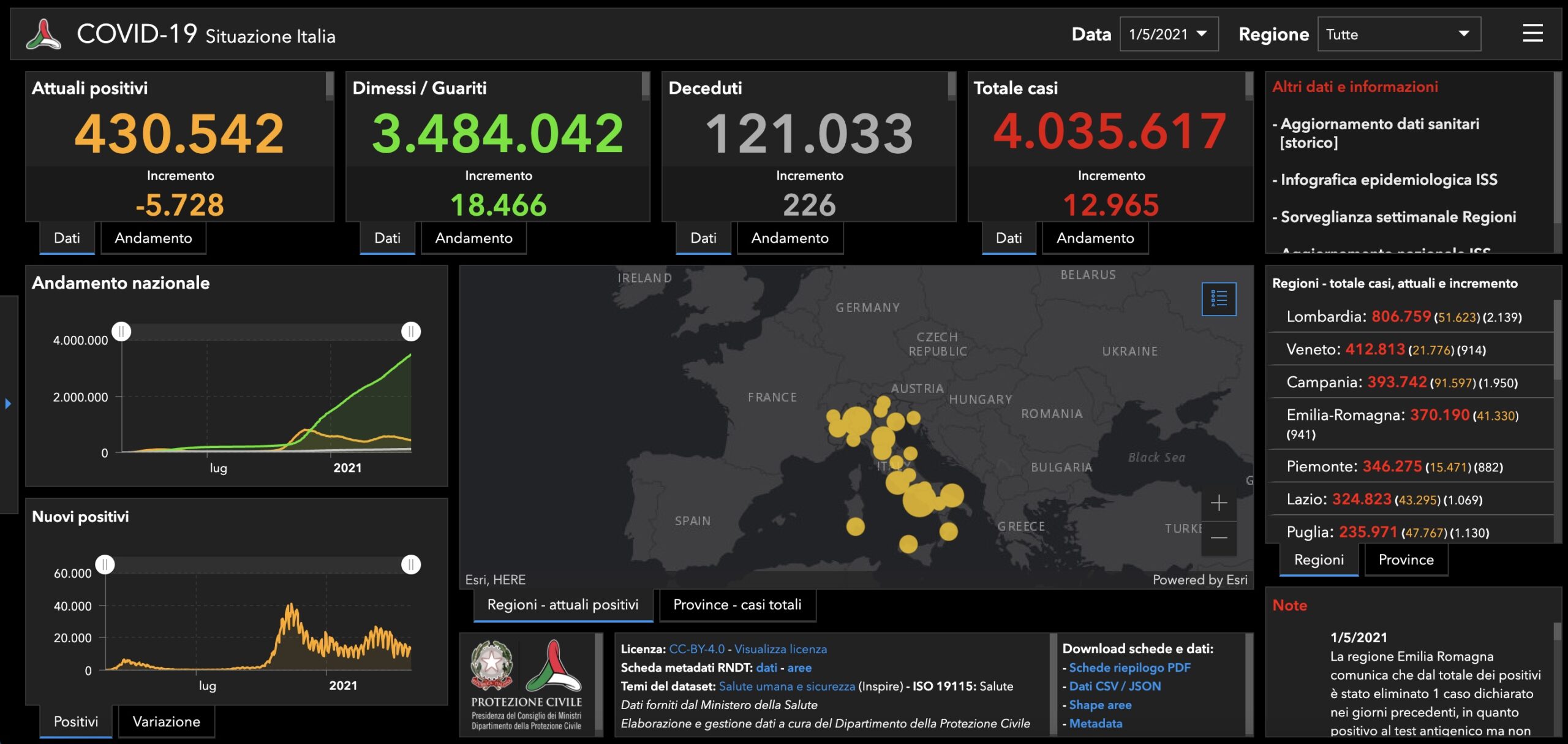This screenshot has height=744, width=1568.
Task: Open the hamburger menu icon
Action: pyautogui.click(x=1532, y=34)
